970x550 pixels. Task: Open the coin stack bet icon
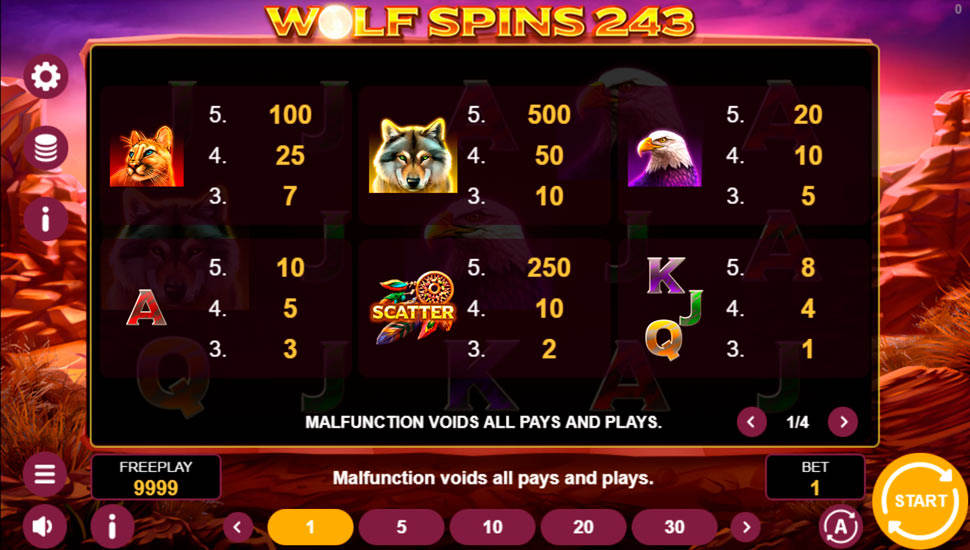(46, 148)
